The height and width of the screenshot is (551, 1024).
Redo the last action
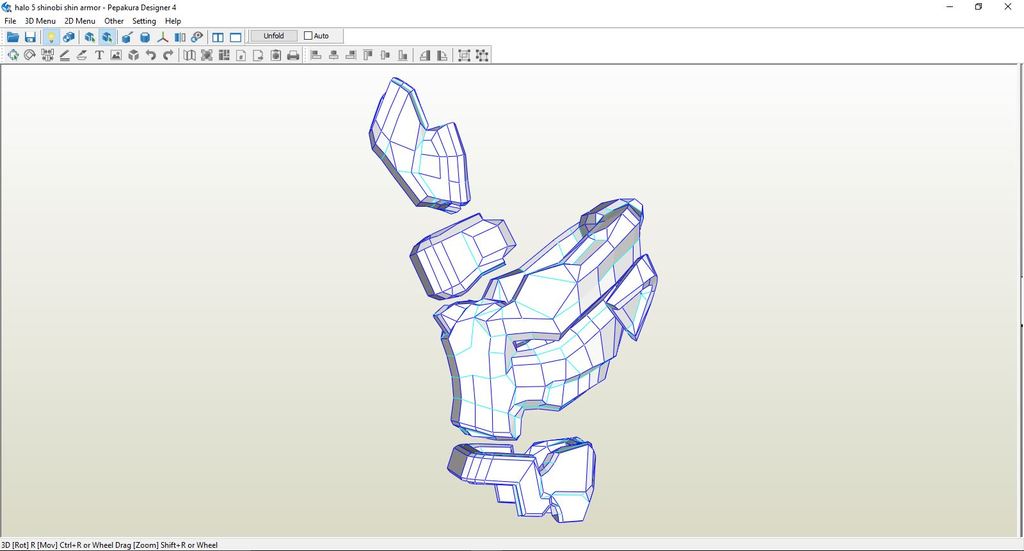pos(168,55)
